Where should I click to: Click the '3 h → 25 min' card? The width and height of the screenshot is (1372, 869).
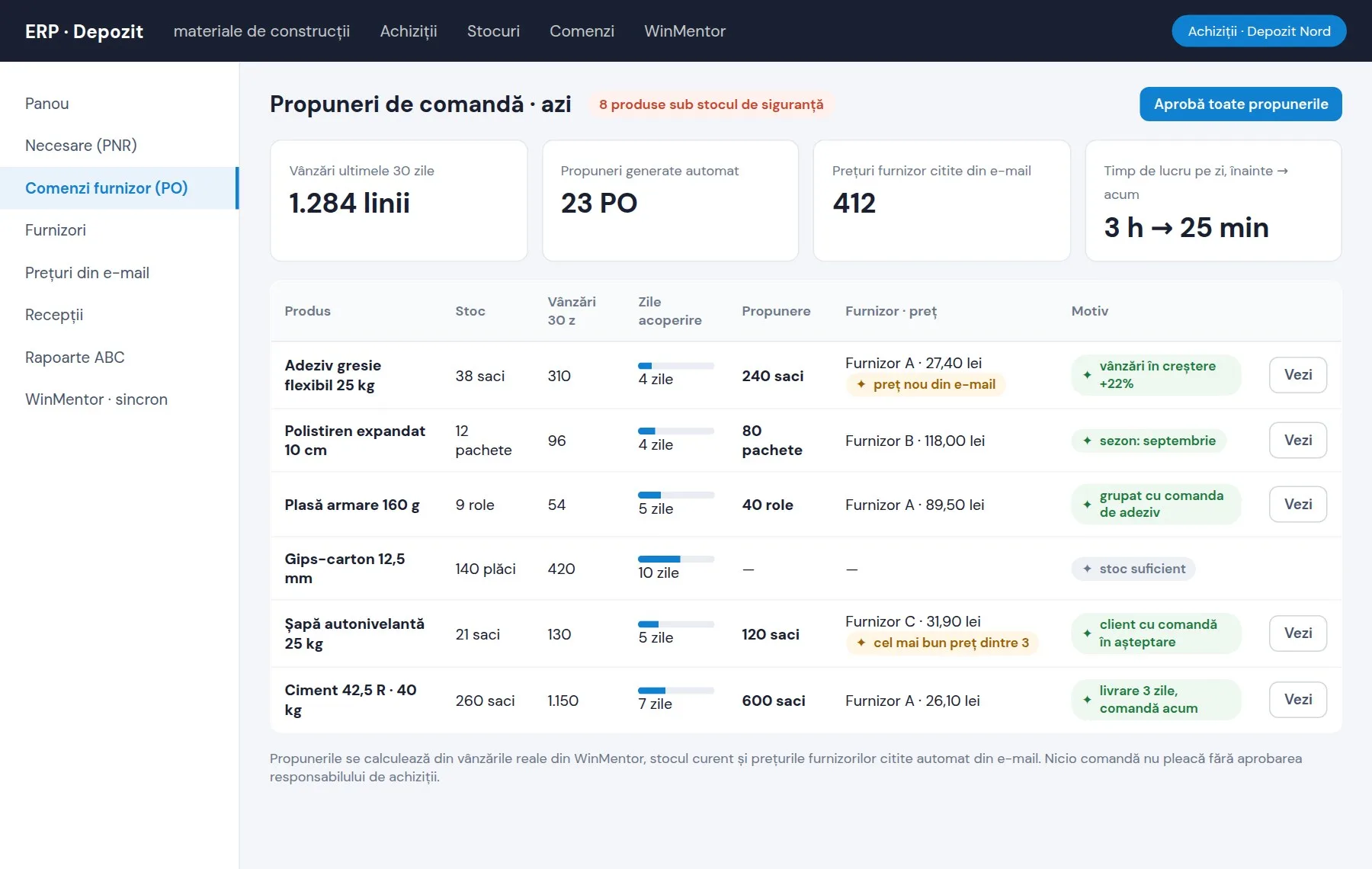[1213, 200]
